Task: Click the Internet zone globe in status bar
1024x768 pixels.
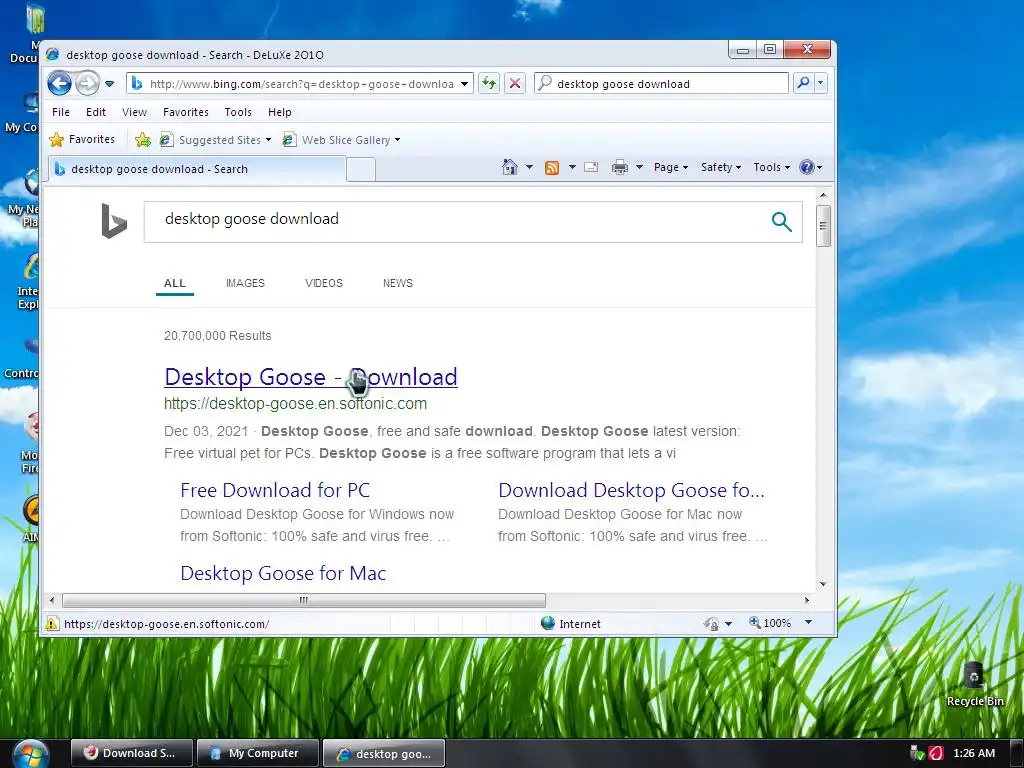Action: pyautogui.click(x=548, y=624)
